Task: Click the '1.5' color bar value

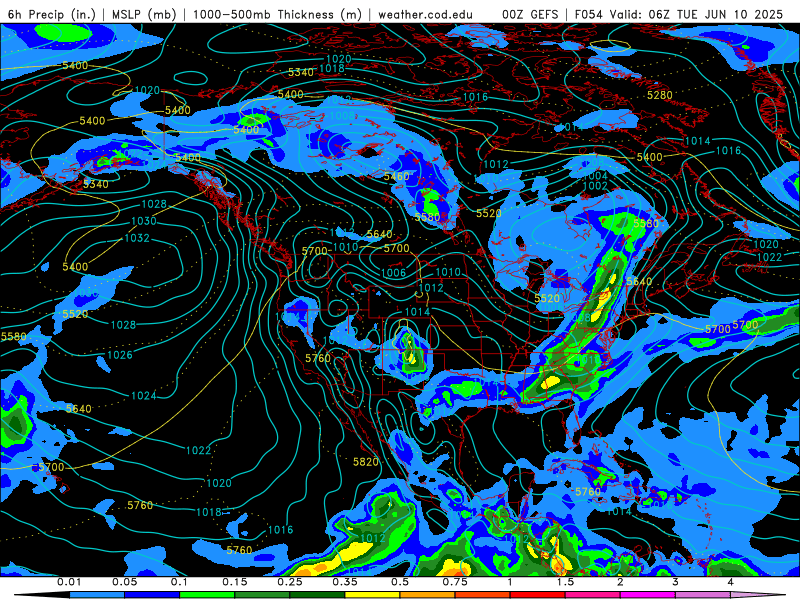Action: pyautogui.click(x=565, y=582)
